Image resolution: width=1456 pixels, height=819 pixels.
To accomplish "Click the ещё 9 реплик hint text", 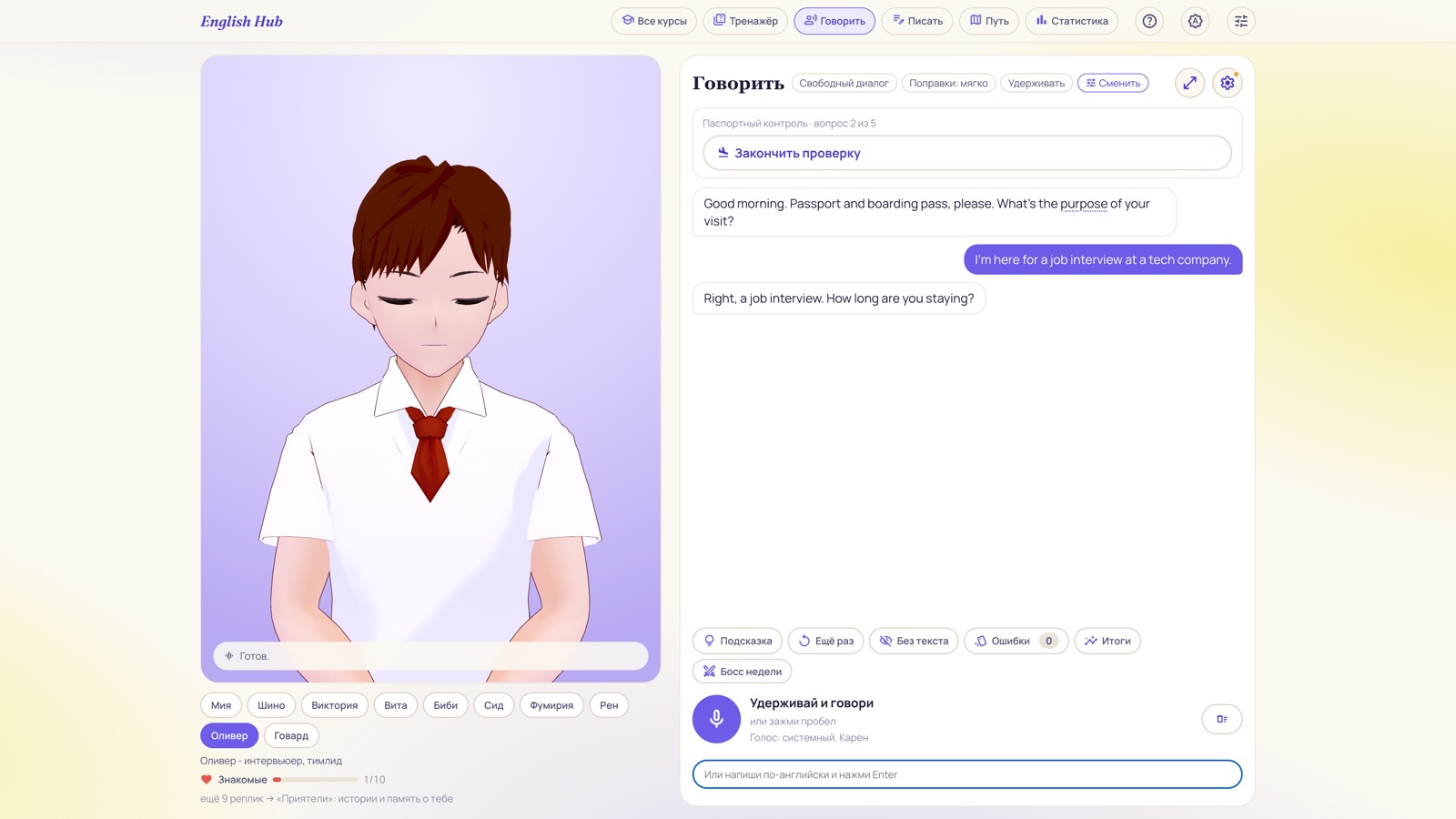I will point(327,799).
